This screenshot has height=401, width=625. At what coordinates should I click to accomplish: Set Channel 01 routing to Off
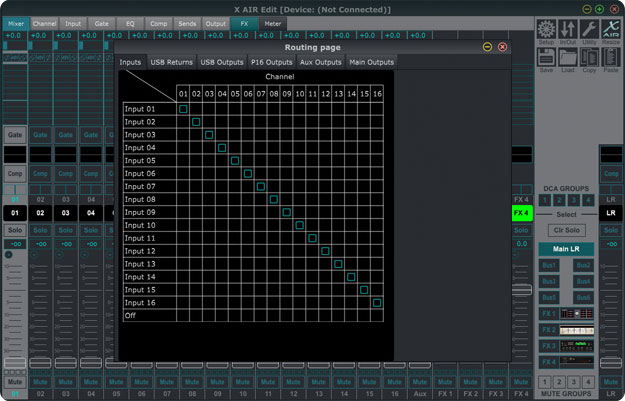click(183, 316)
